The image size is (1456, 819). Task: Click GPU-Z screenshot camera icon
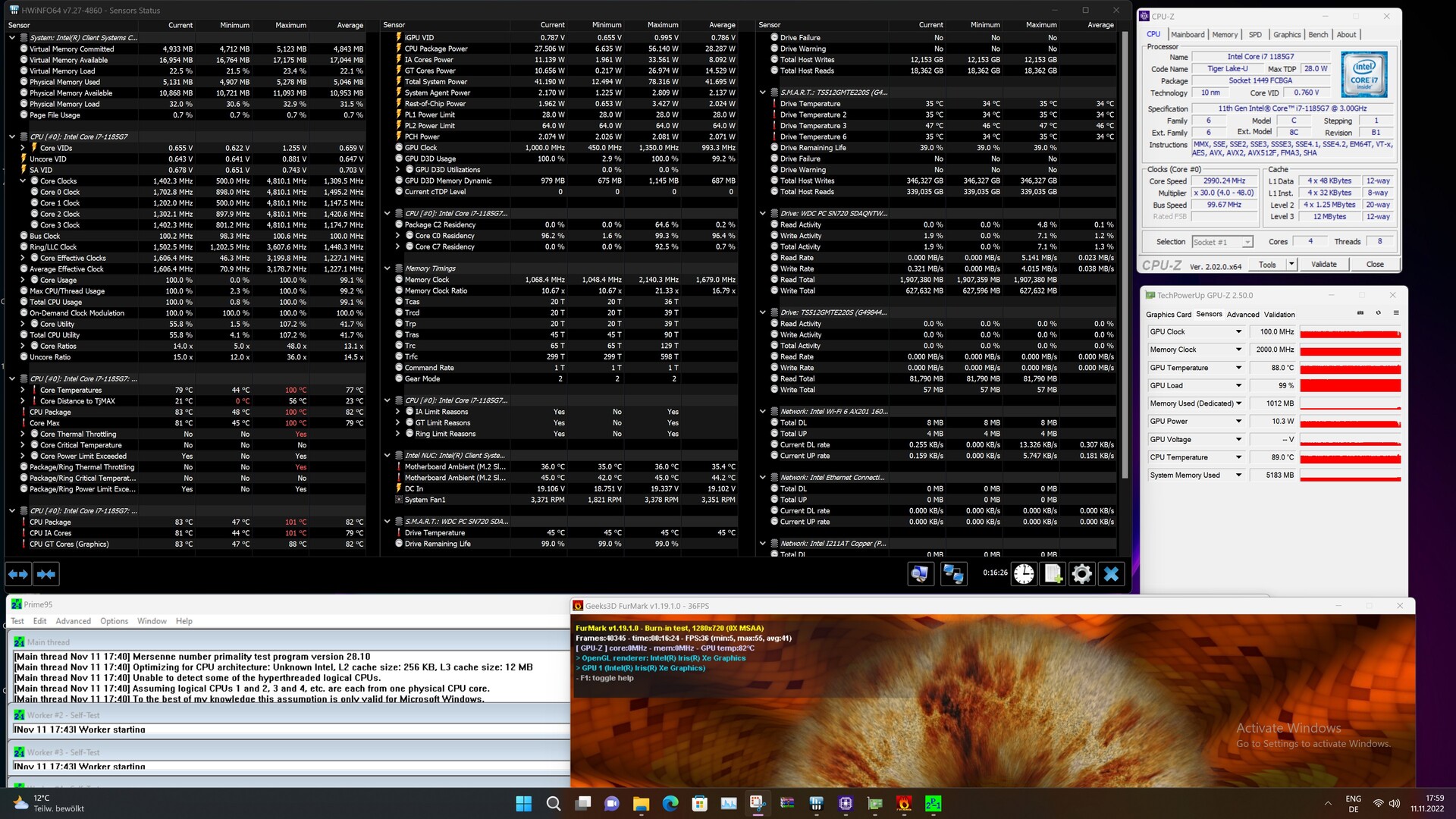click(x=1360, y=313)
